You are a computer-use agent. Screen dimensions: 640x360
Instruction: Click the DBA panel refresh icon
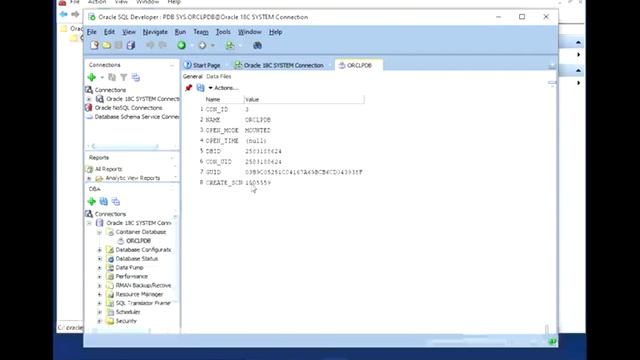[104, 201]
